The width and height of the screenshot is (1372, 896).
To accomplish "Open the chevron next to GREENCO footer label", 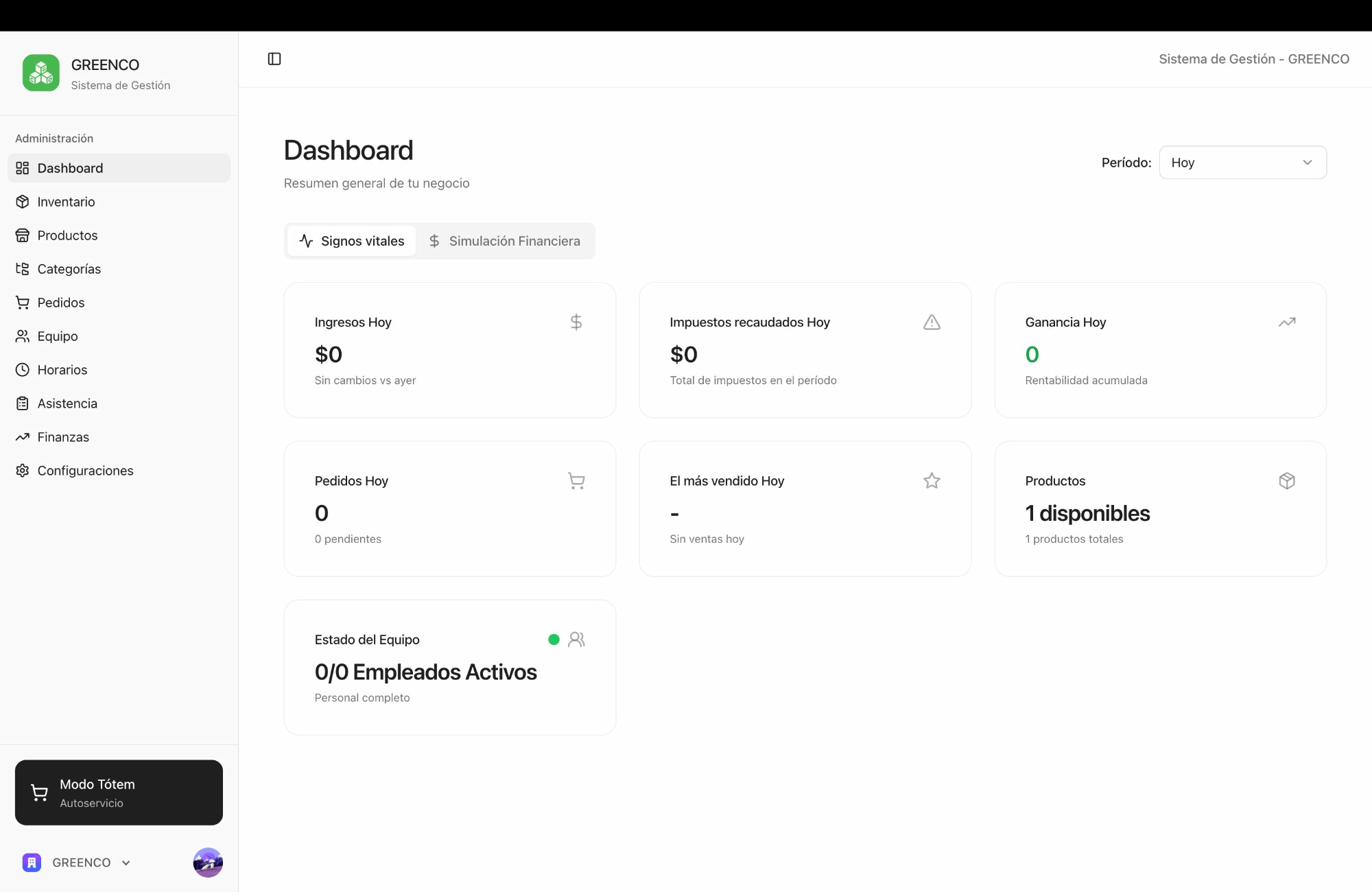I will tap(126, 862).
